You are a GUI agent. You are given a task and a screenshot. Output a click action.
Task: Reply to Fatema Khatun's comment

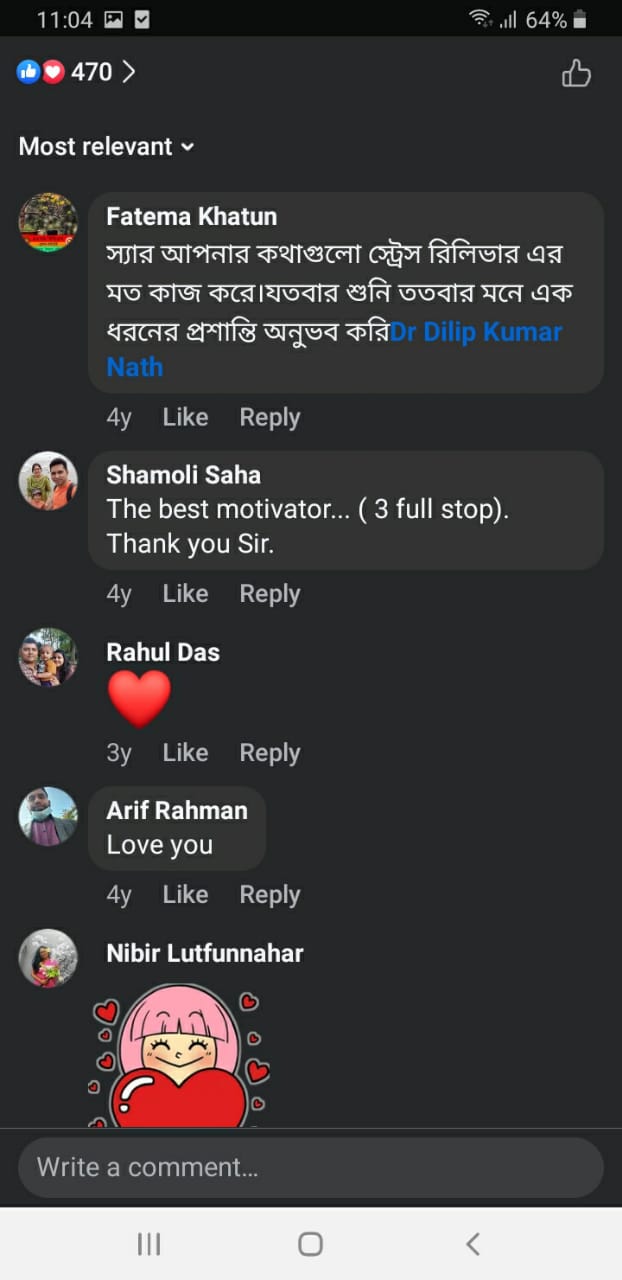coord(269,417)
